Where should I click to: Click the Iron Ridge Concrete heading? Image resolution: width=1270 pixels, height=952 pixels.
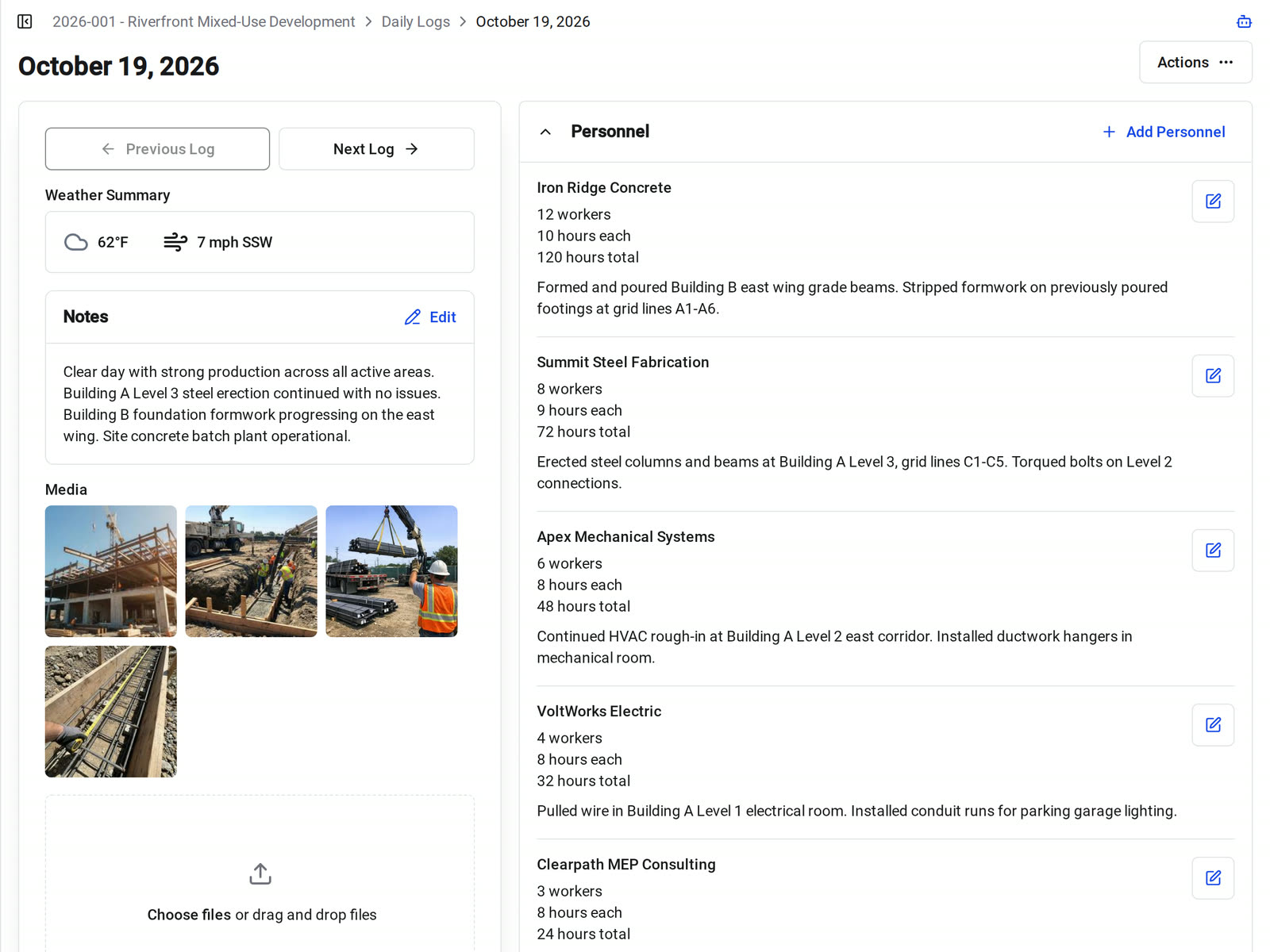pyautogui.click(x=604, y=188)
